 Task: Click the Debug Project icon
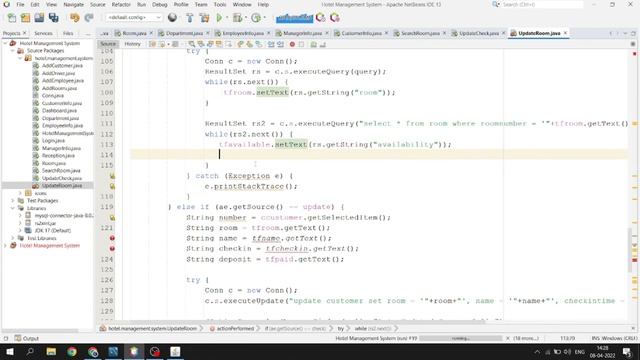[x=237, y=18]
